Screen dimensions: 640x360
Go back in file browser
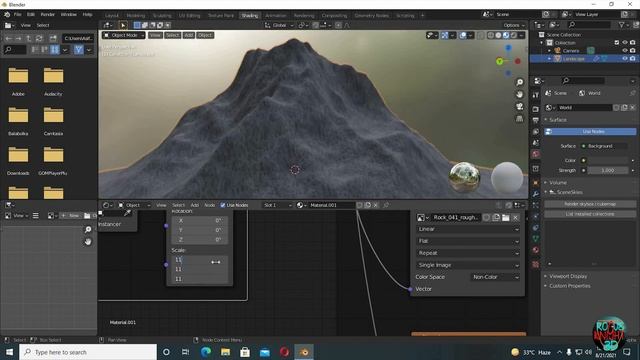[x=9, y=38]
